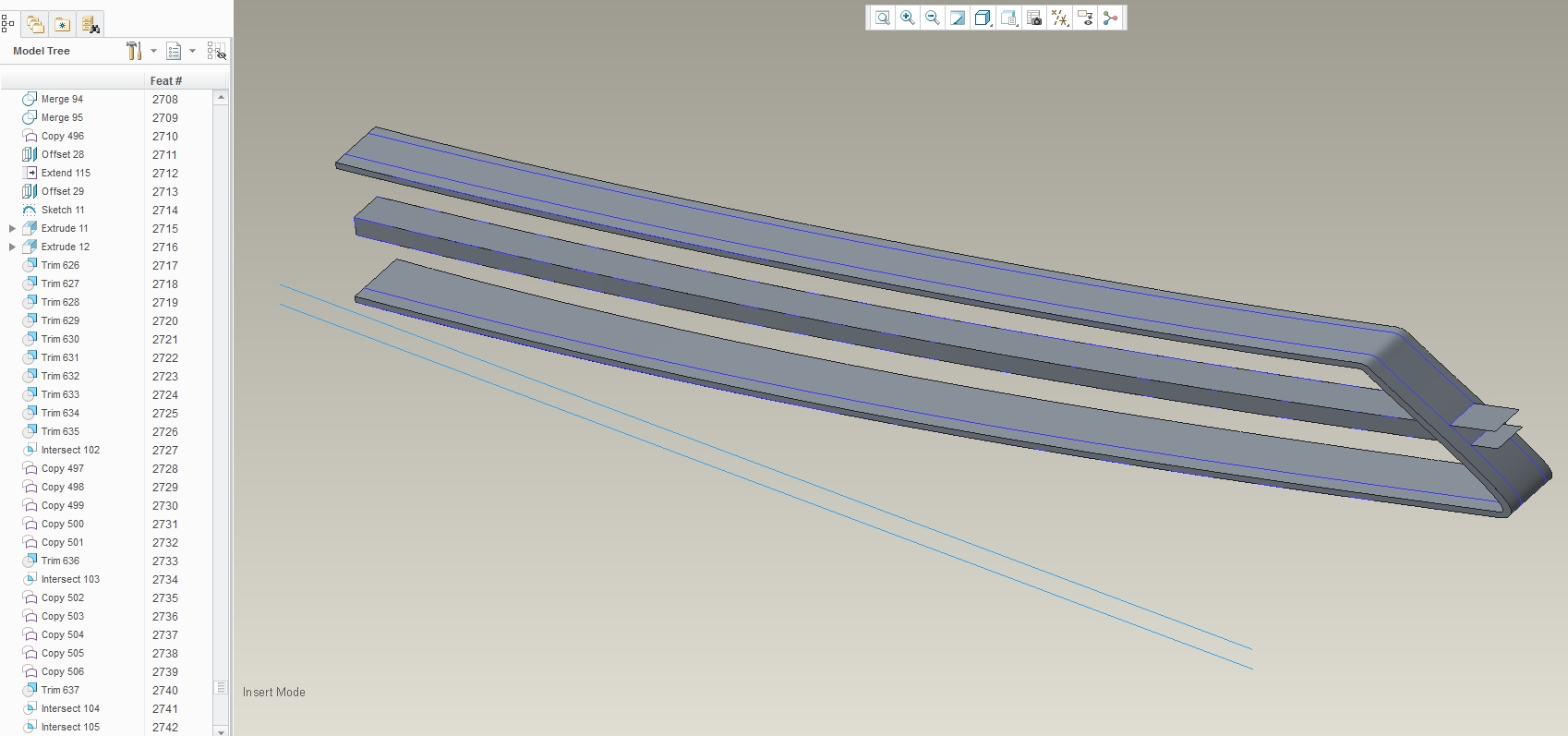Click the Intersect 102 feature icon
Screen dimensions: 1568x736
30,450
